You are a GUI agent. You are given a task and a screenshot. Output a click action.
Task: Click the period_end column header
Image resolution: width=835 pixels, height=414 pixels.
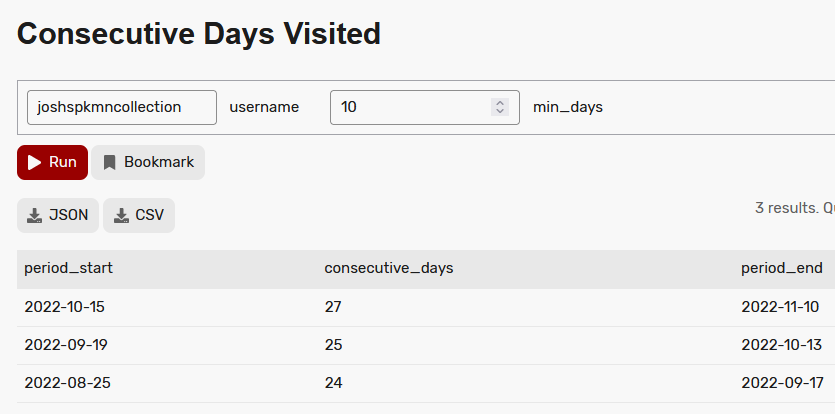pyautogui.click(x=781, y=268)
